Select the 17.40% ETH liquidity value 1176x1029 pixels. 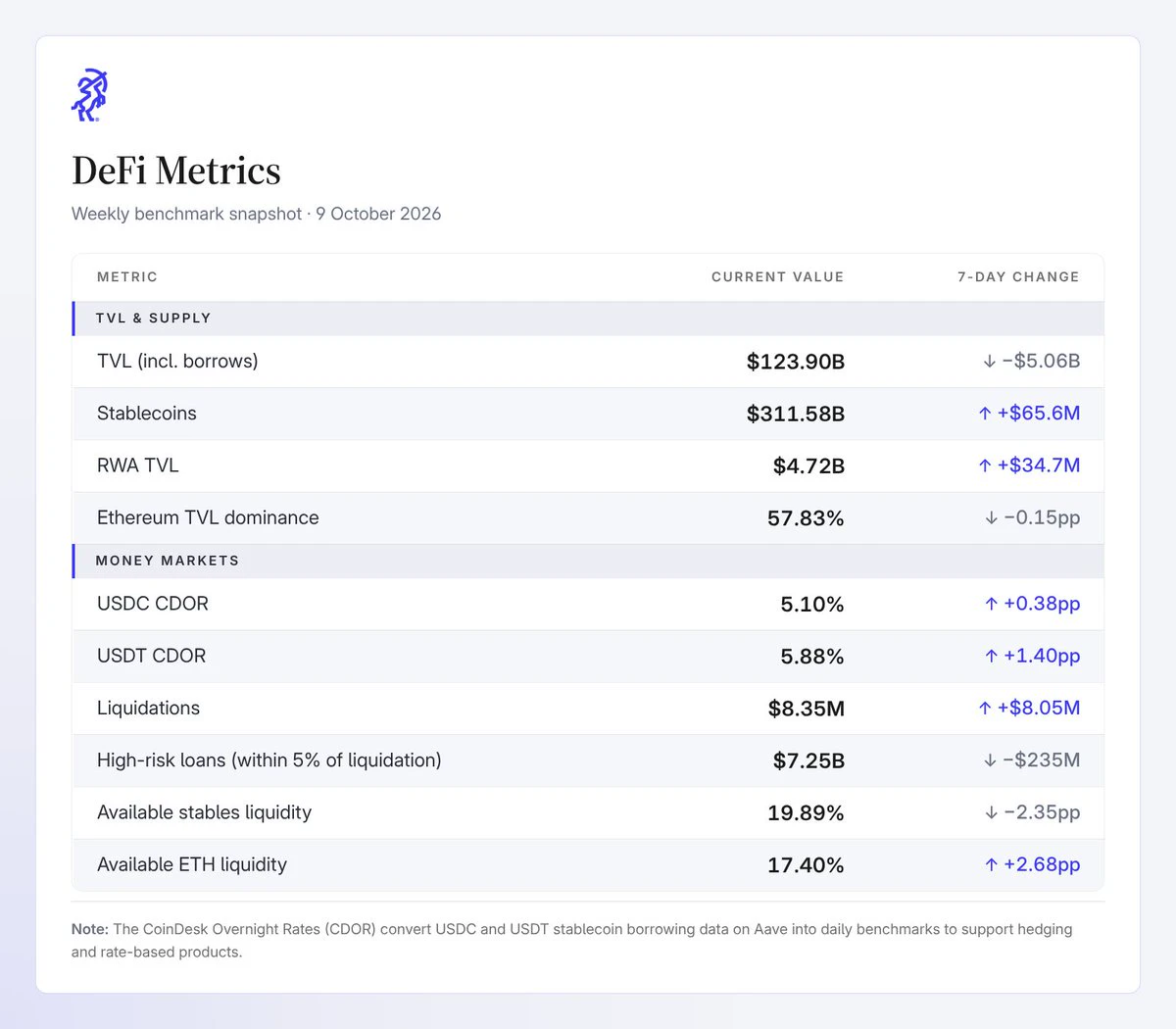click(806, 865)
